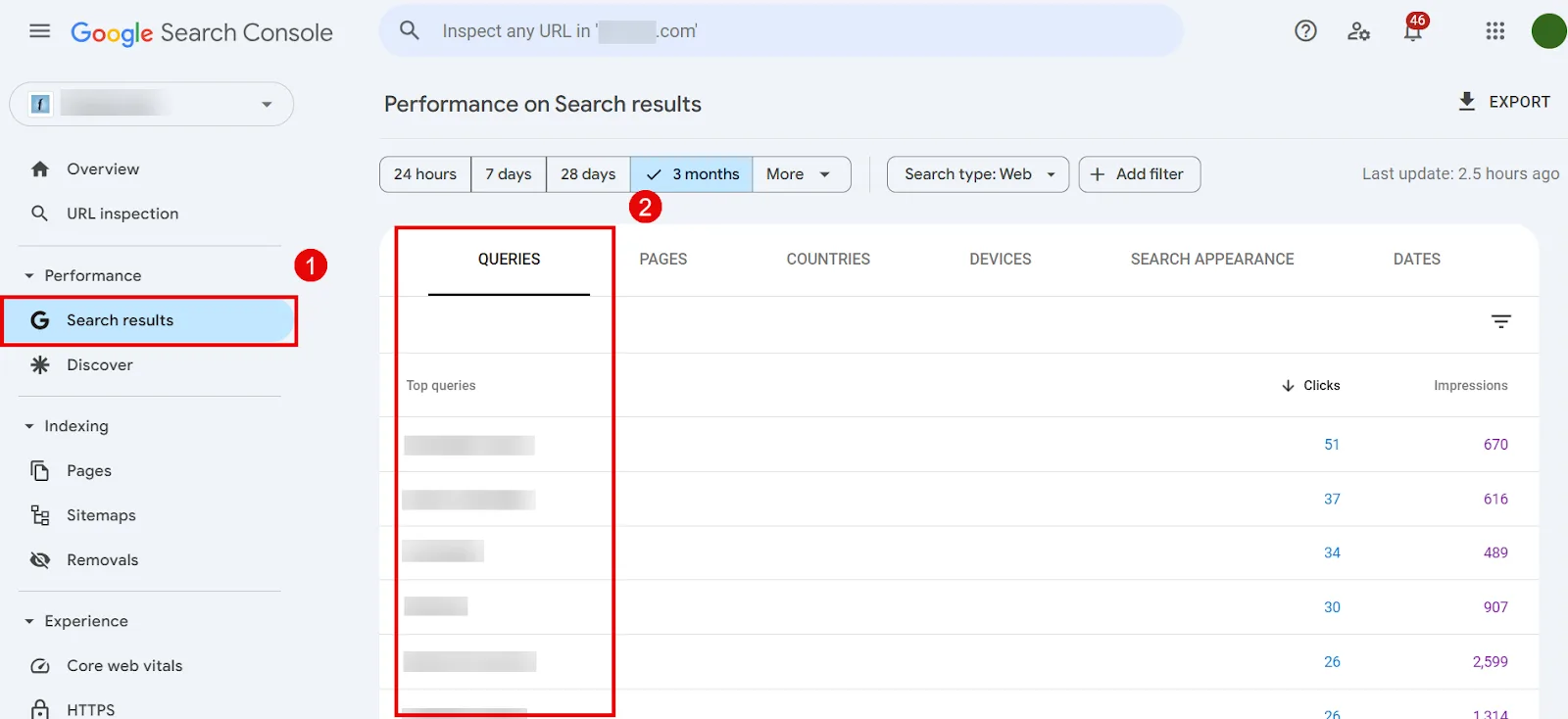The width and height of the screenshot is (1568, 719).
Task: Switch to the Countries tab
Action: point(828,260)
